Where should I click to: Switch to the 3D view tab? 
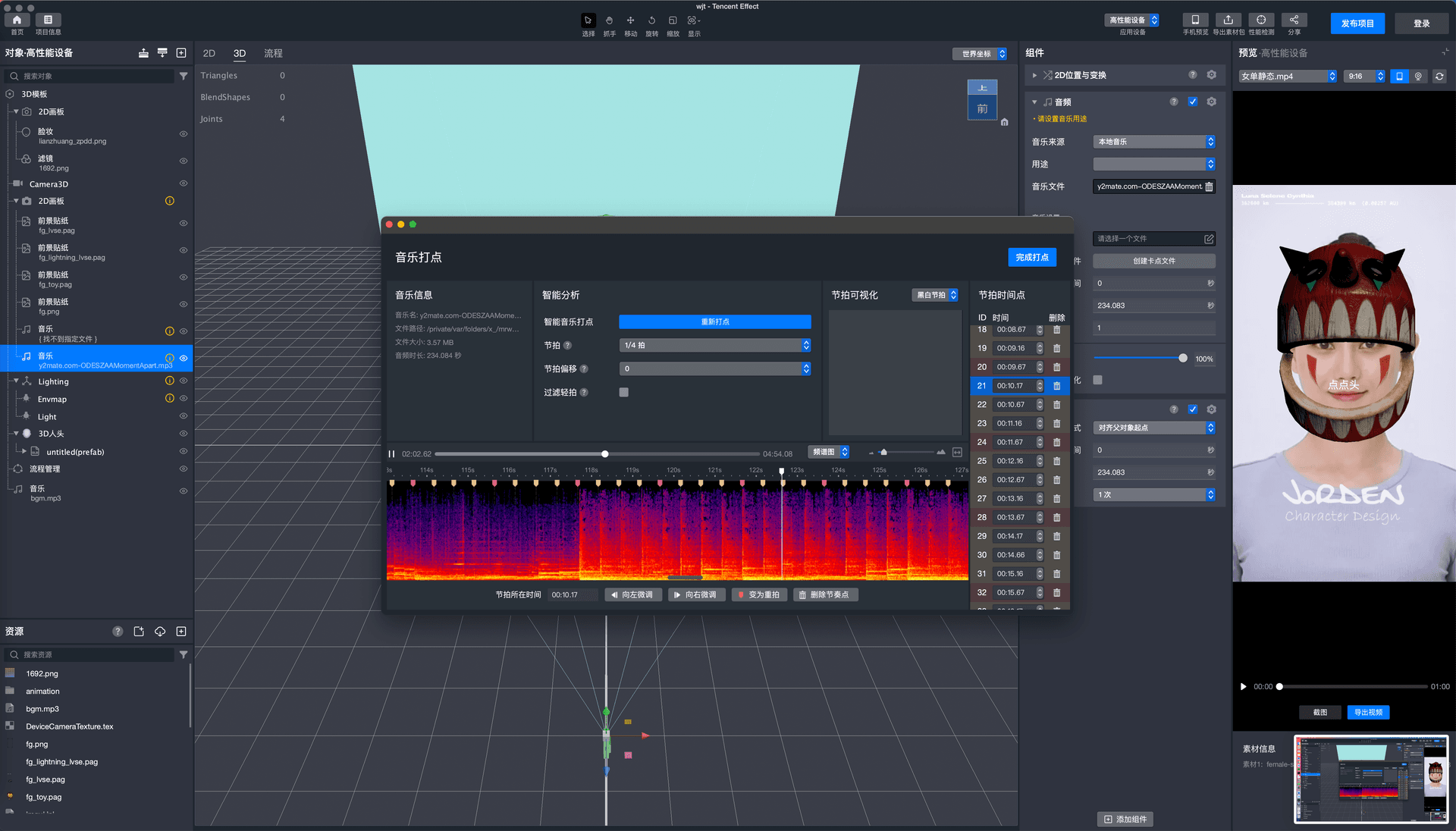click(x=240, y=54)
